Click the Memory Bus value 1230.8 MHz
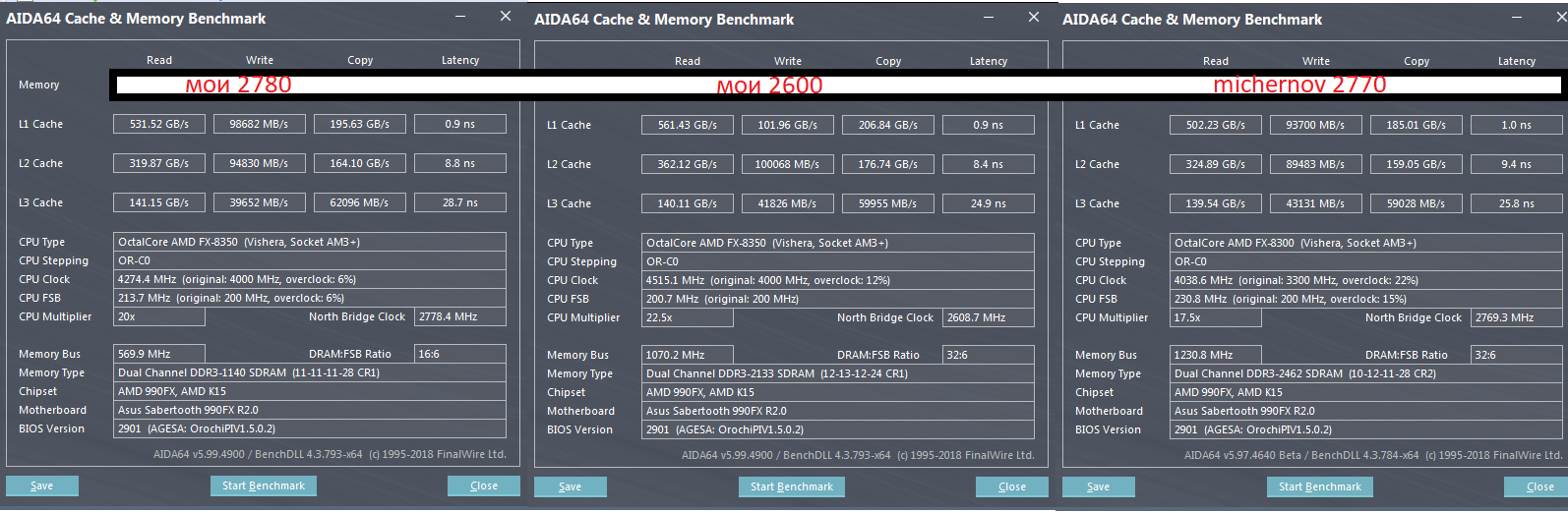 tap(1216, 355)
